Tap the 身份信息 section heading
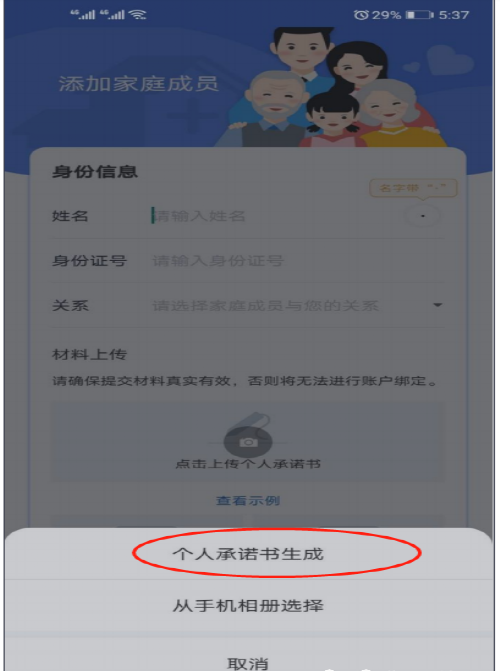The width and height of the screenshot is (501, 671). click(95, 172)
